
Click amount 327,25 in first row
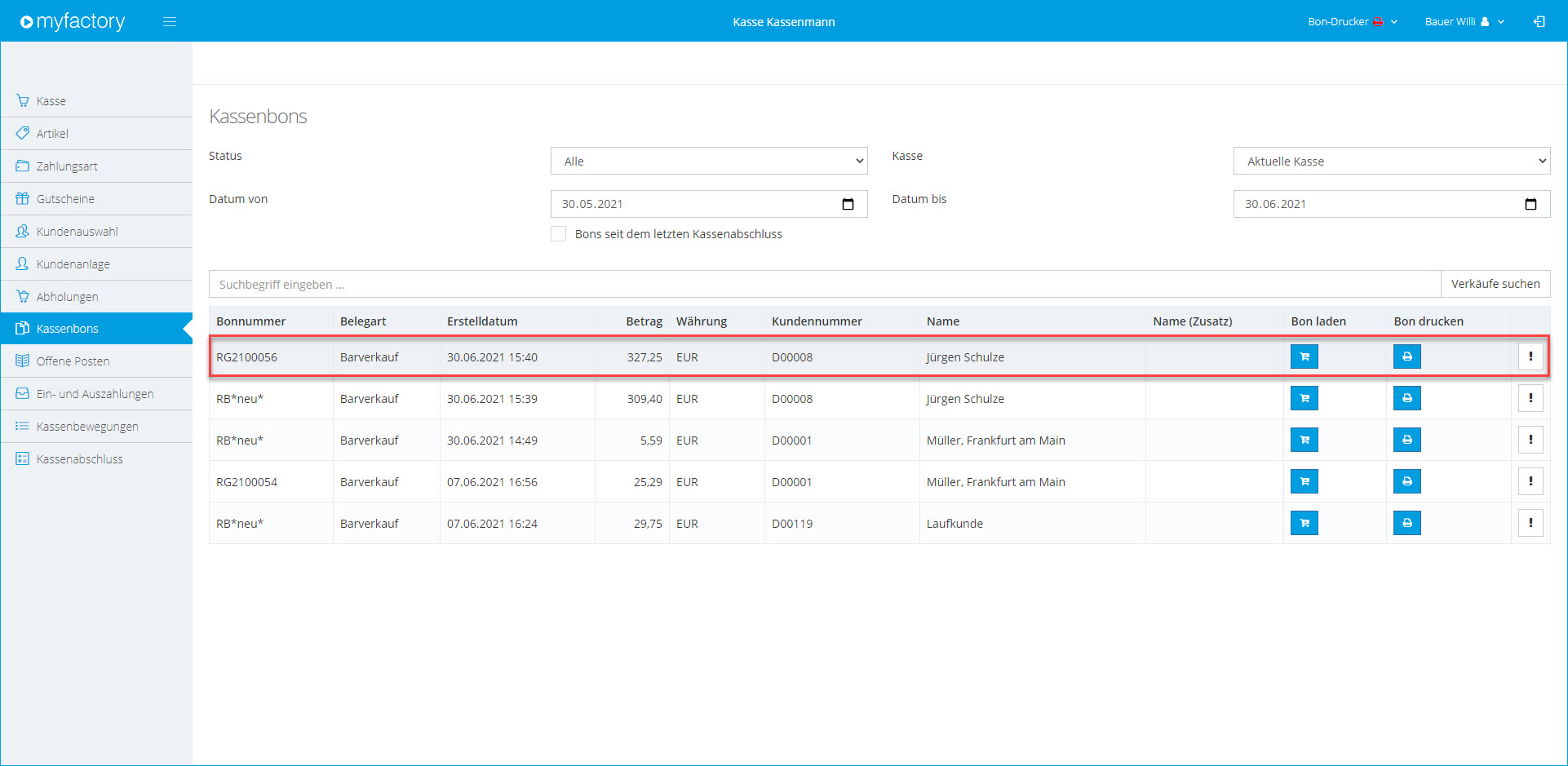coord(644,357)
